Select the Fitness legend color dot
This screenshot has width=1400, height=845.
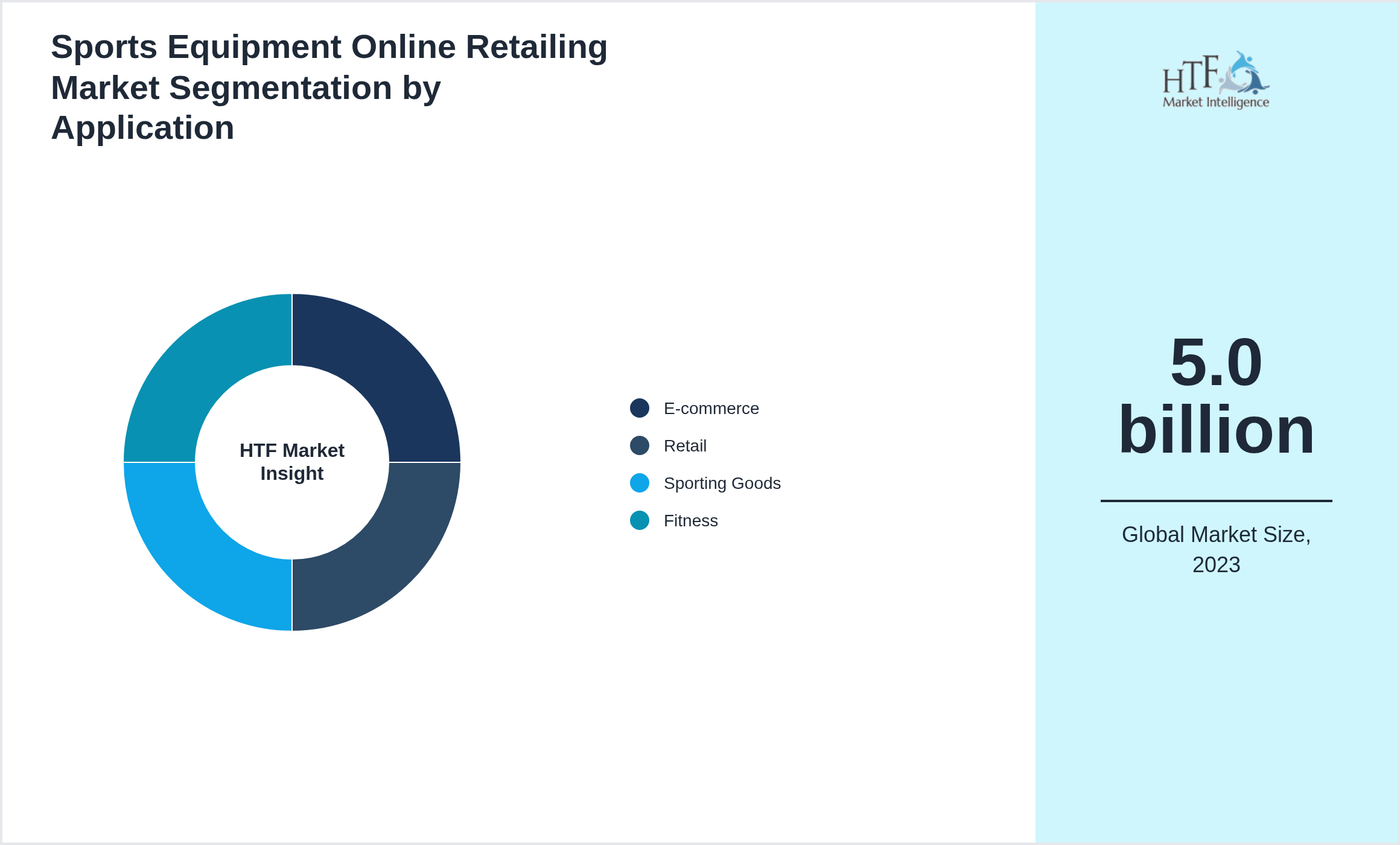(x=639, y=520)
